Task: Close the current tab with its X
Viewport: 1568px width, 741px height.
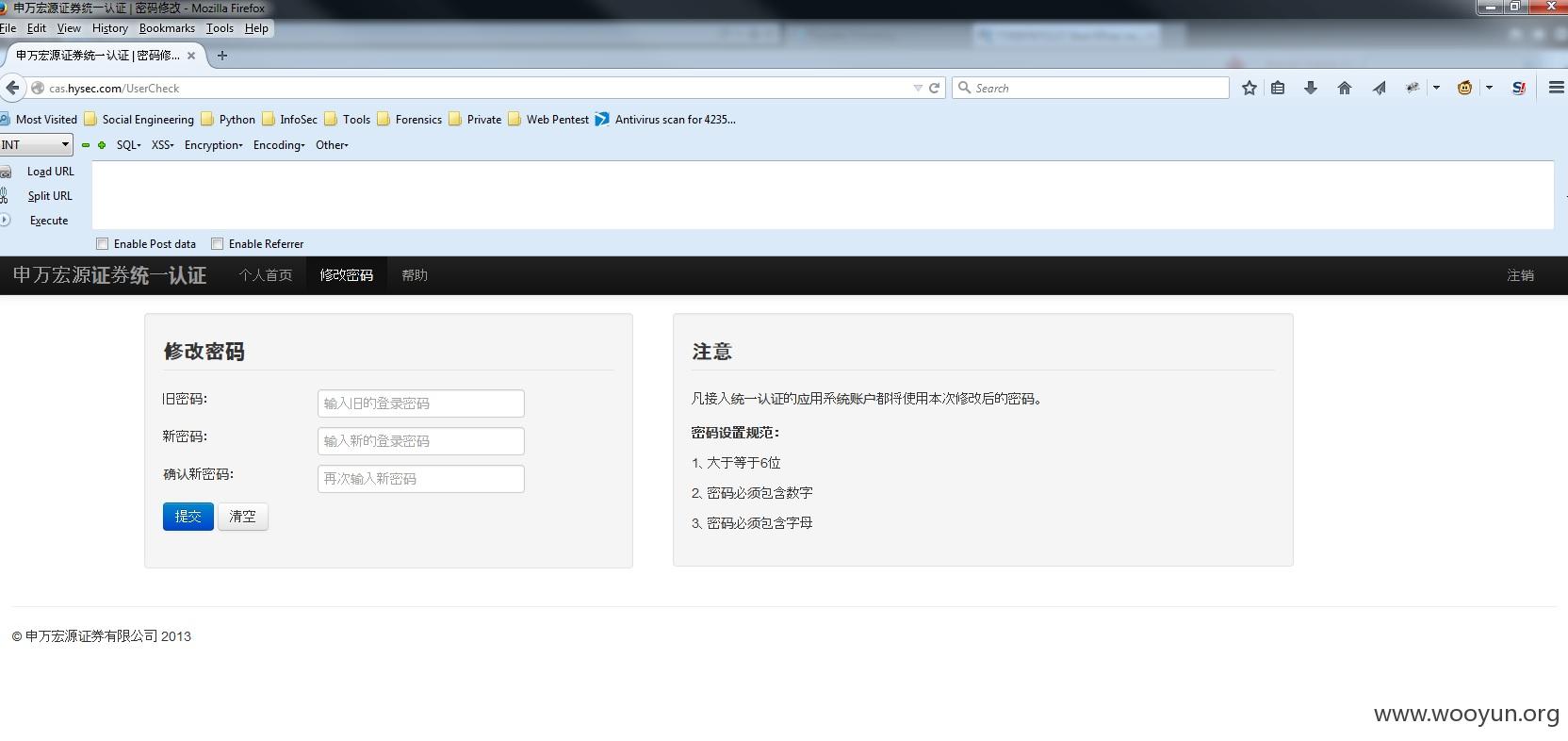Action: click(x=191, y=56)
